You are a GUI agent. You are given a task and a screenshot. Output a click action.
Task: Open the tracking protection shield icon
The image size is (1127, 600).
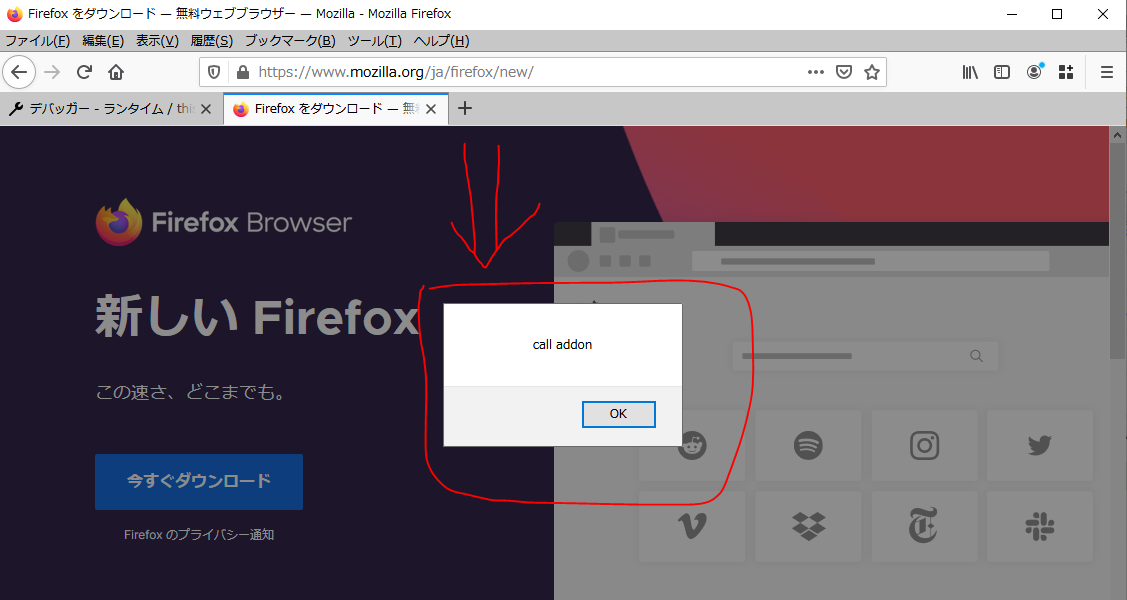213,72
